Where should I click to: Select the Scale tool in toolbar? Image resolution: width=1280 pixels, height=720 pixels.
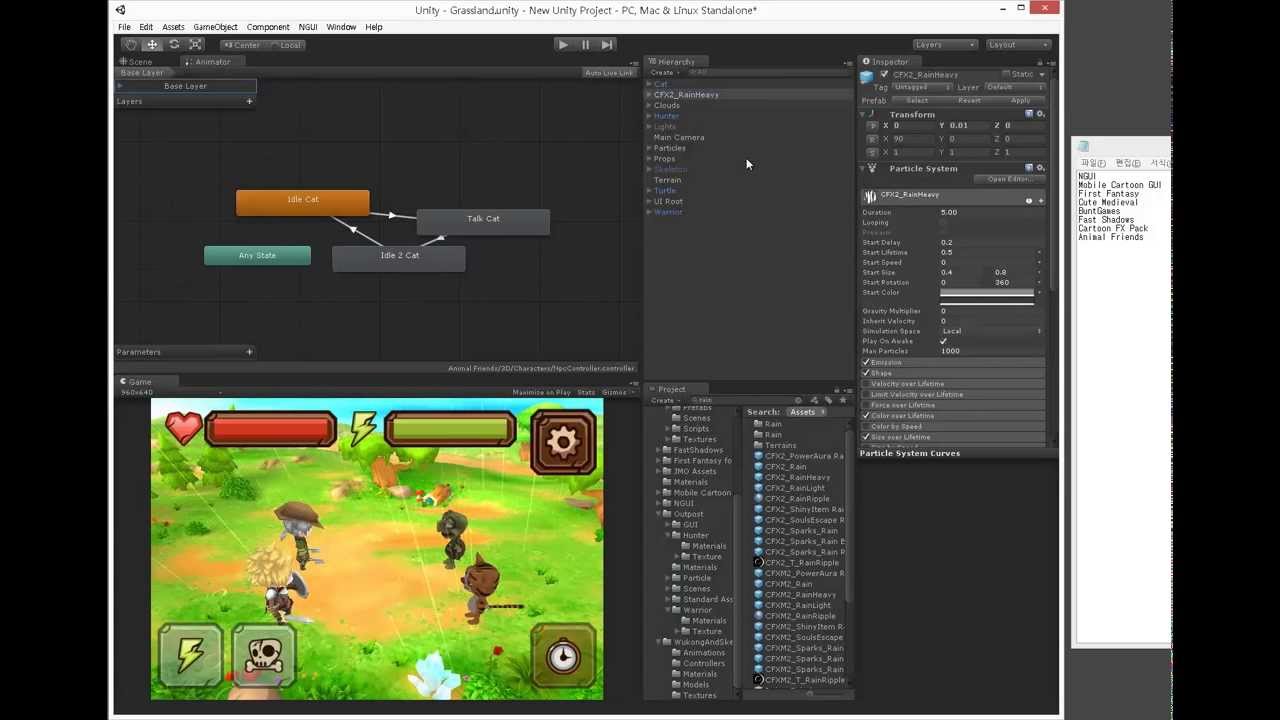[x=196, y=44]
